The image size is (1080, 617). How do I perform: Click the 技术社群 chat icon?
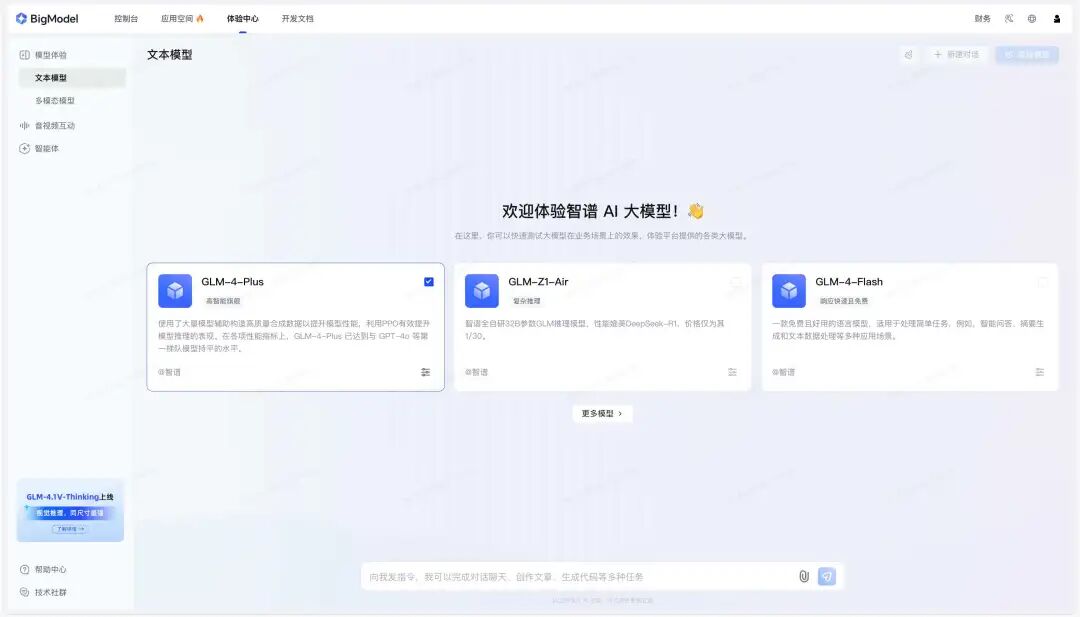25,592
